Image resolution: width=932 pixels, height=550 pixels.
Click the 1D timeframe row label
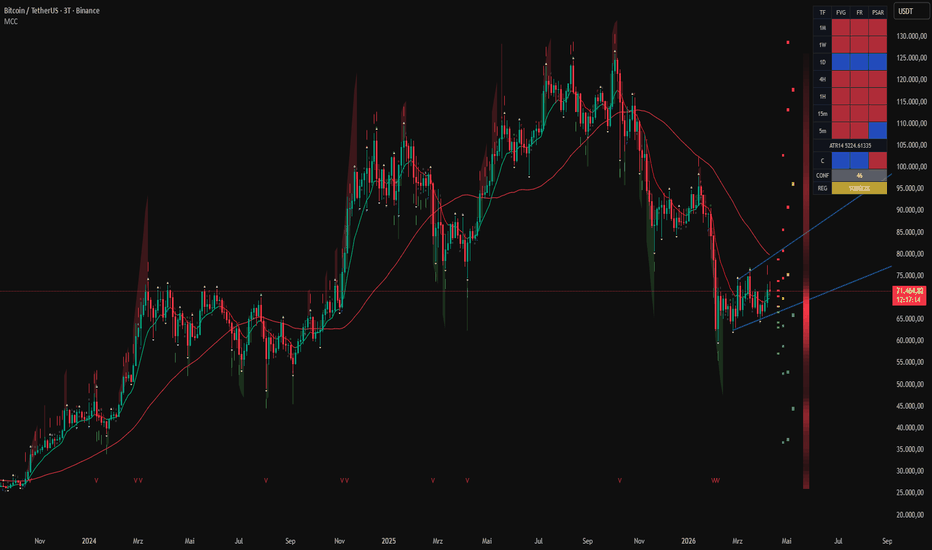tap(823, 62)
